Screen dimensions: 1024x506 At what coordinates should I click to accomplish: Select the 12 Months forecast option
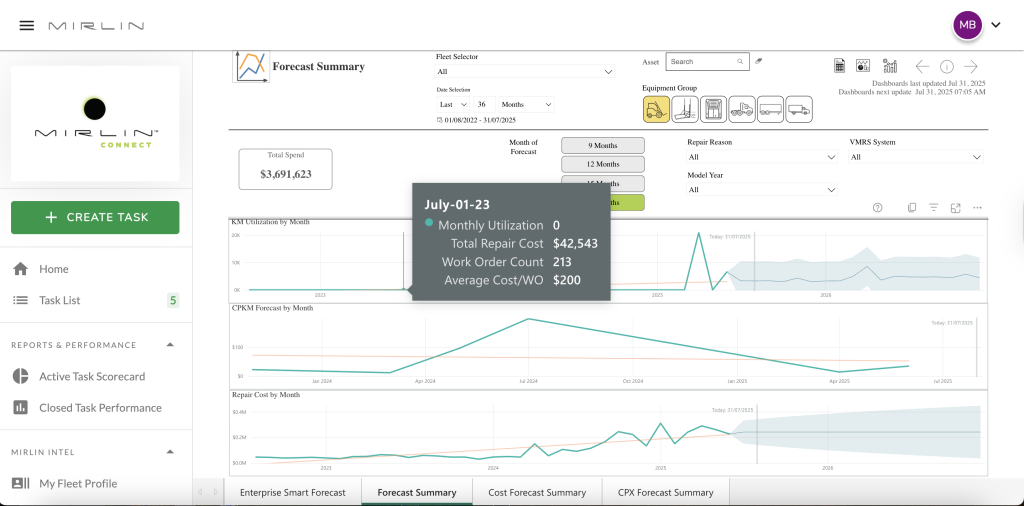tap(603, 165)
